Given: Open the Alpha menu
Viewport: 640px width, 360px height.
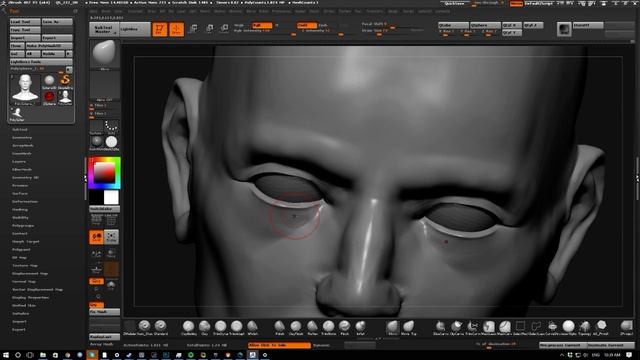Looking at the screenshot, I should (93, 11).
